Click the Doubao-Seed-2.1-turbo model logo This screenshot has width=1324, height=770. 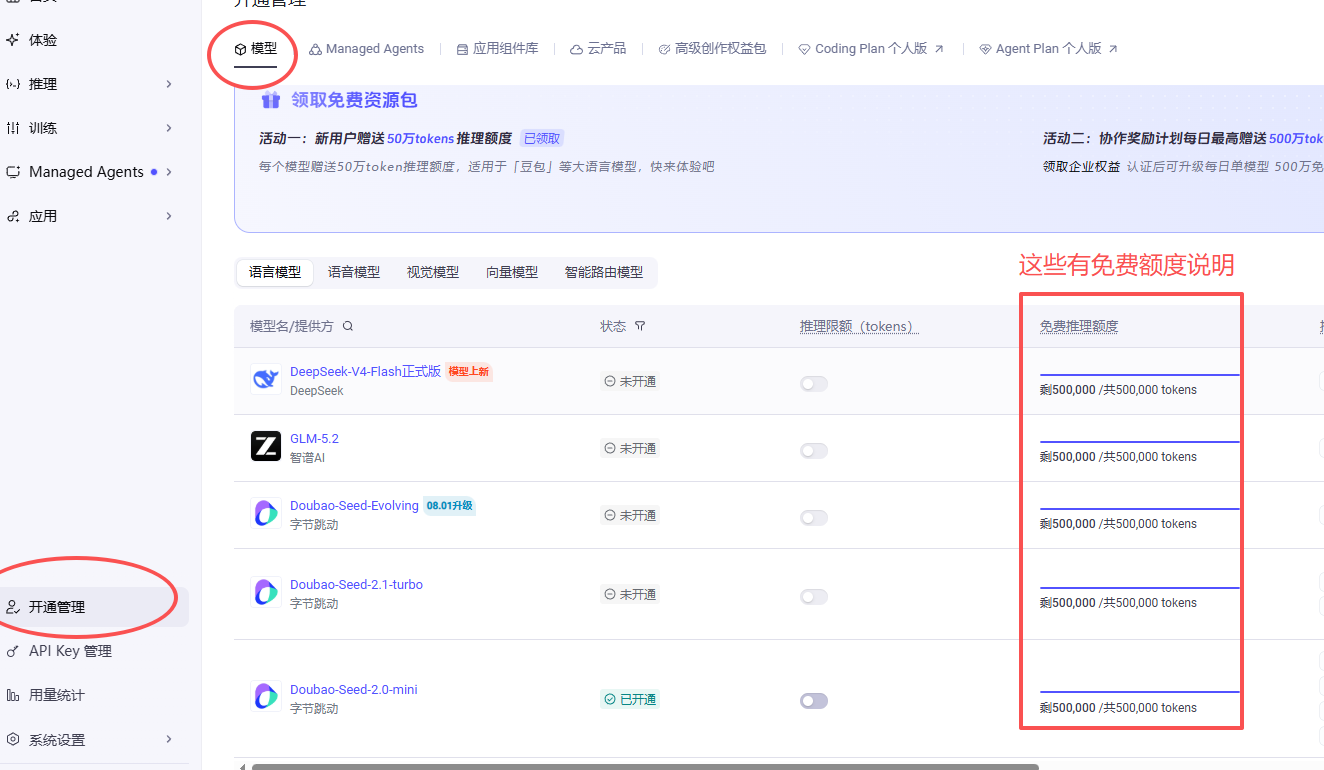pyautogui.click(x=266, y=592)
